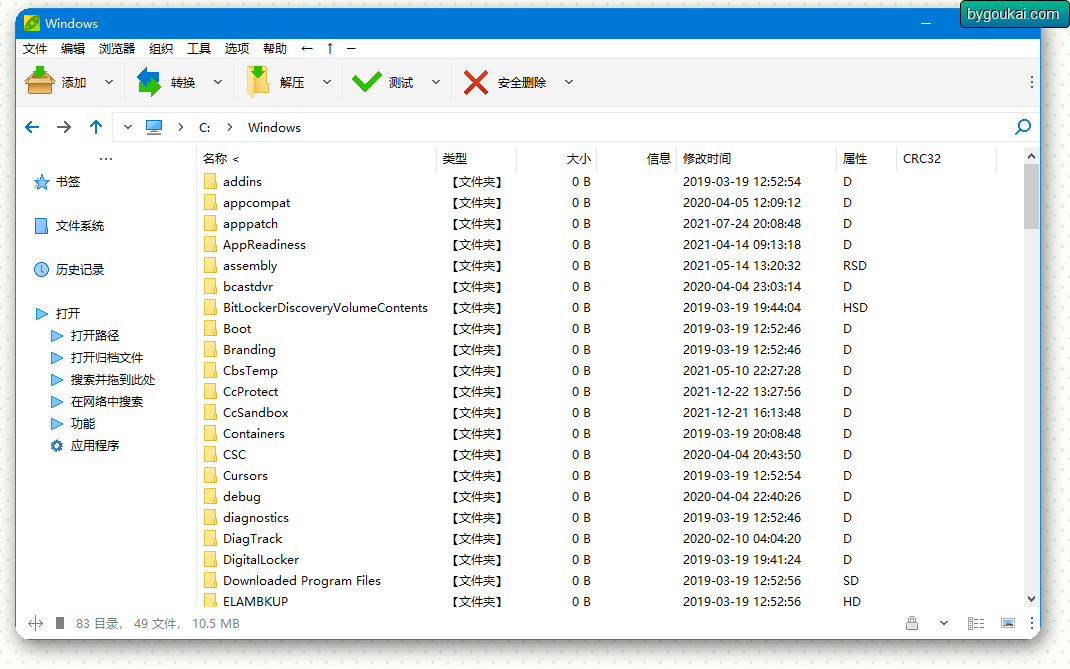Image resolution: width=1070 pixels, height=669 pixels.
Task: Click the 解压 (Extract) toolbar icon
Action: (x=258, y=81)
